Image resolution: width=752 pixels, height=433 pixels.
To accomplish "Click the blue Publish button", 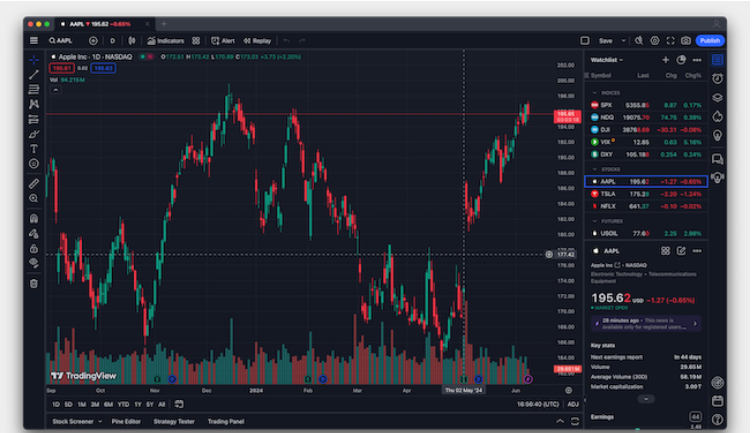I will [x=709, y=41].
